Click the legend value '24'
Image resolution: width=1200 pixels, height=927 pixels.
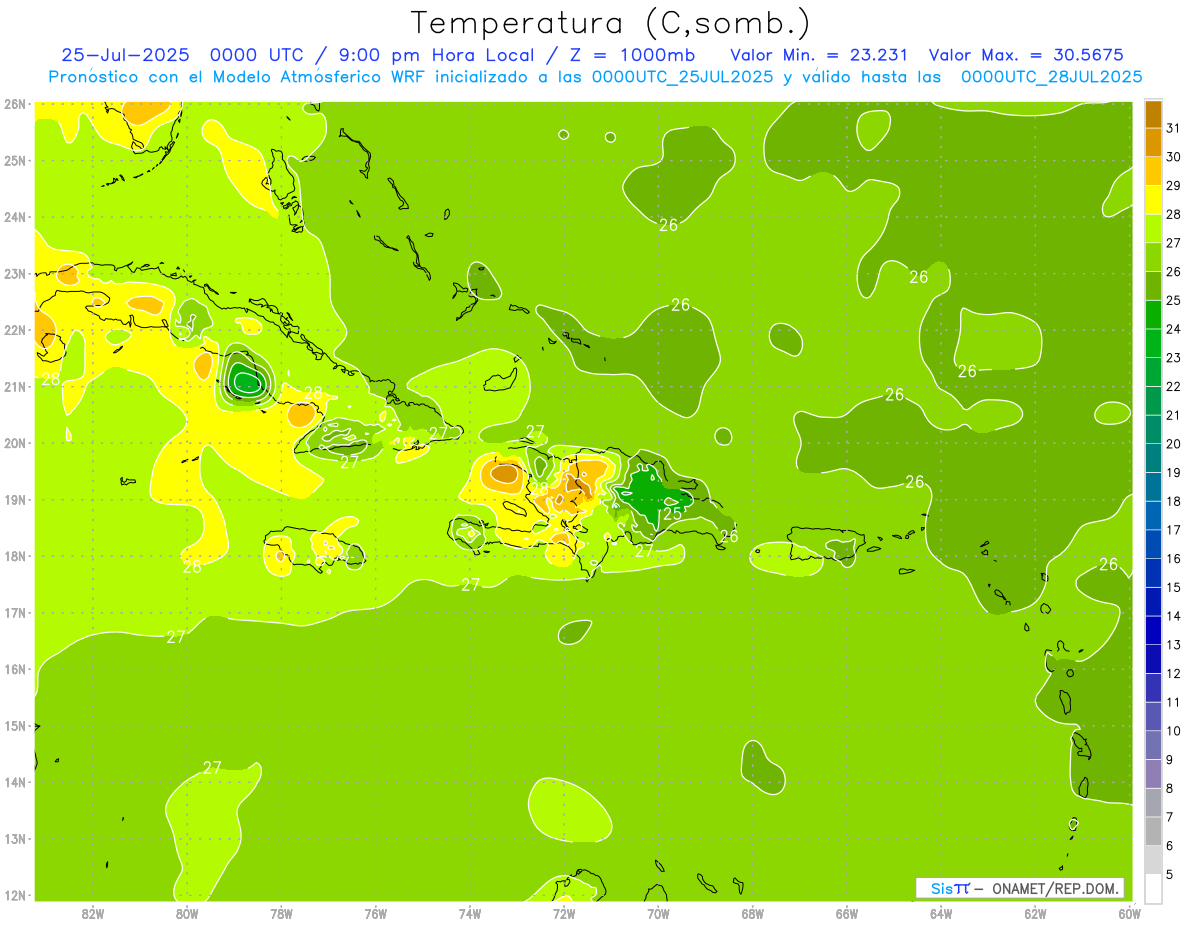click(x=1173, y=329)
